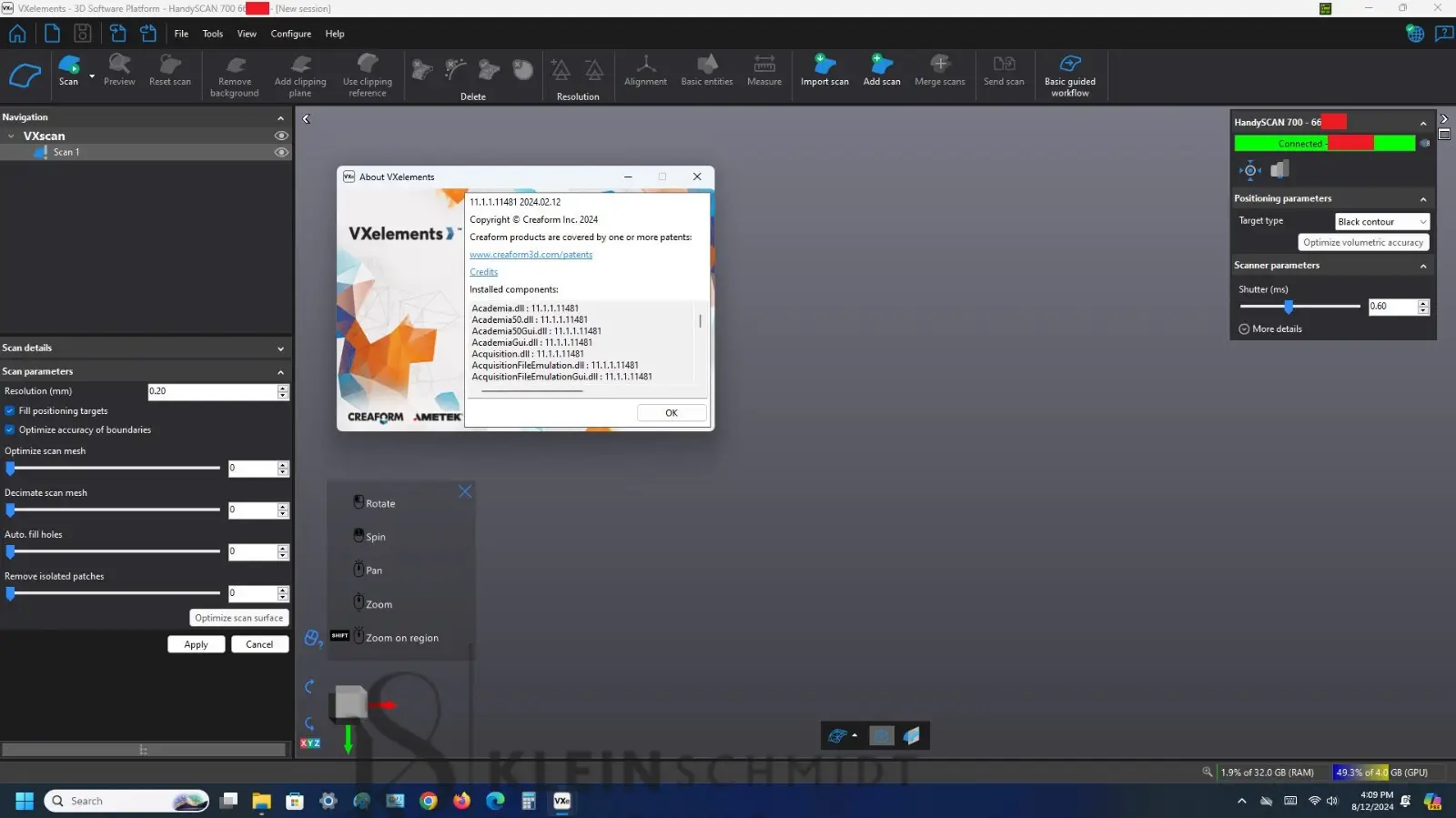The image size is (1456, 818).
Task: Click the Add scan icon
Action: (881, 66)
